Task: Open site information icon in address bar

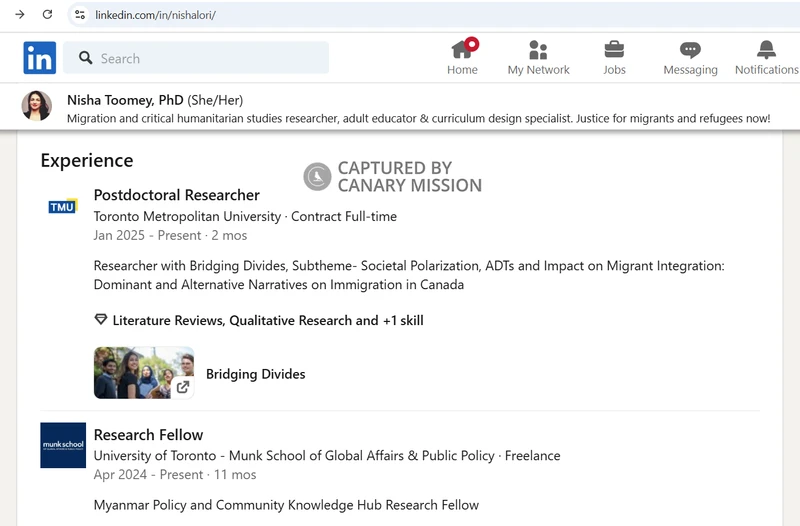Action: tap(80, 15)
